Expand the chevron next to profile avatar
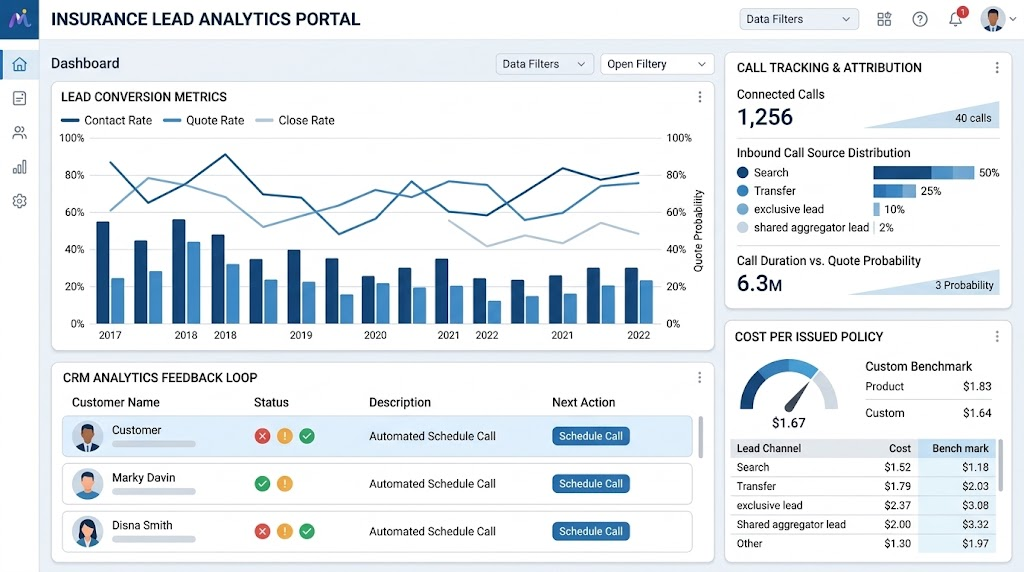Viewport: 1024px width, 572px height. pyautogui.click(x=1013, y=19)
